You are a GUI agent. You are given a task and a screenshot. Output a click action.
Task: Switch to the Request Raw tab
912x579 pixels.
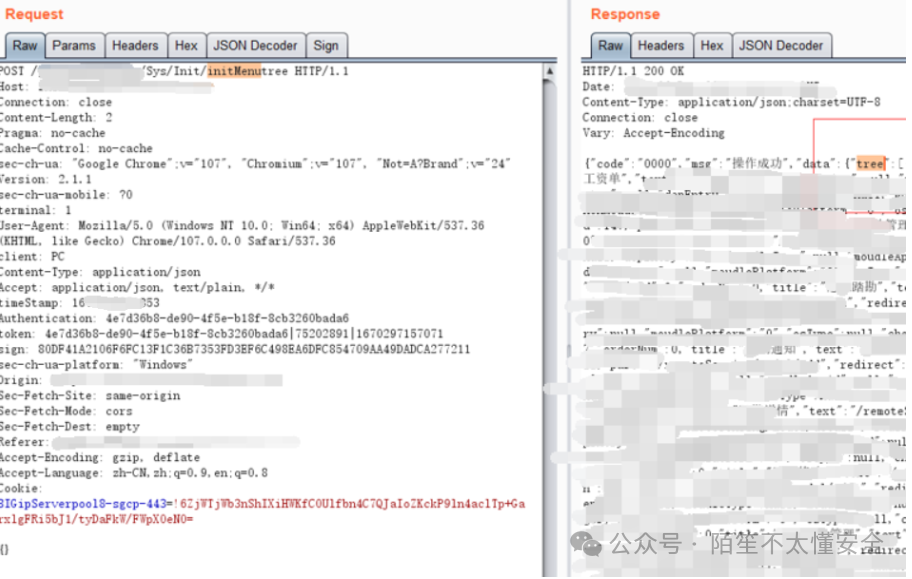25,45
